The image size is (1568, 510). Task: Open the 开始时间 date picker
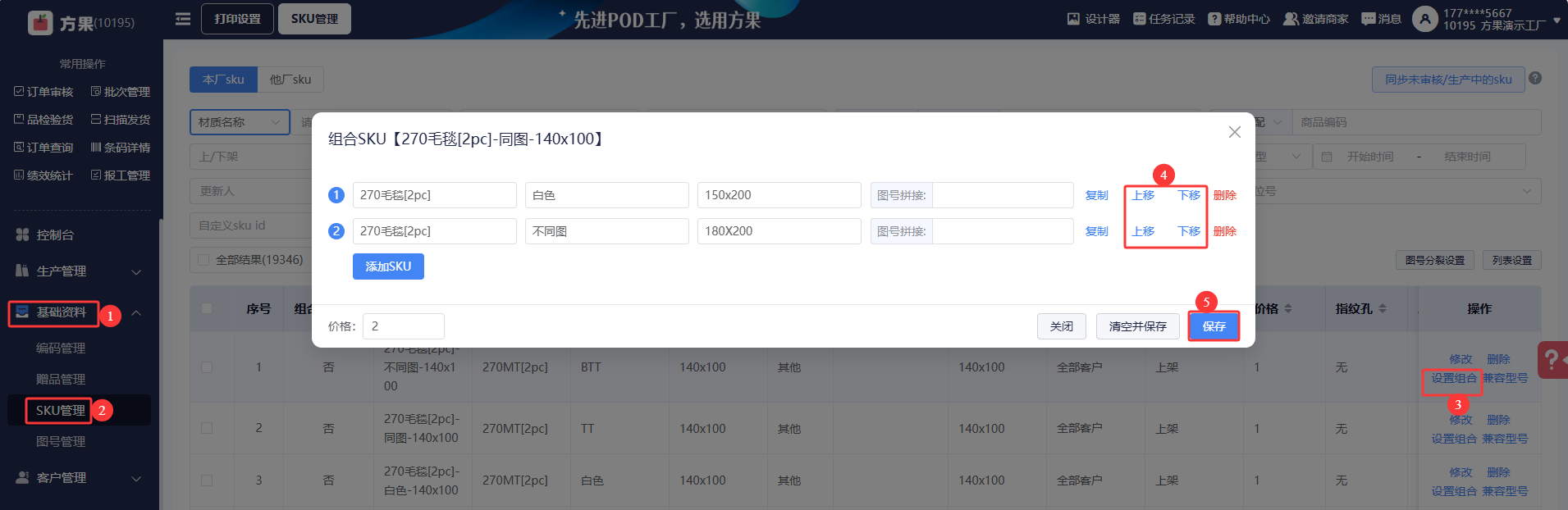point(1370,157)
